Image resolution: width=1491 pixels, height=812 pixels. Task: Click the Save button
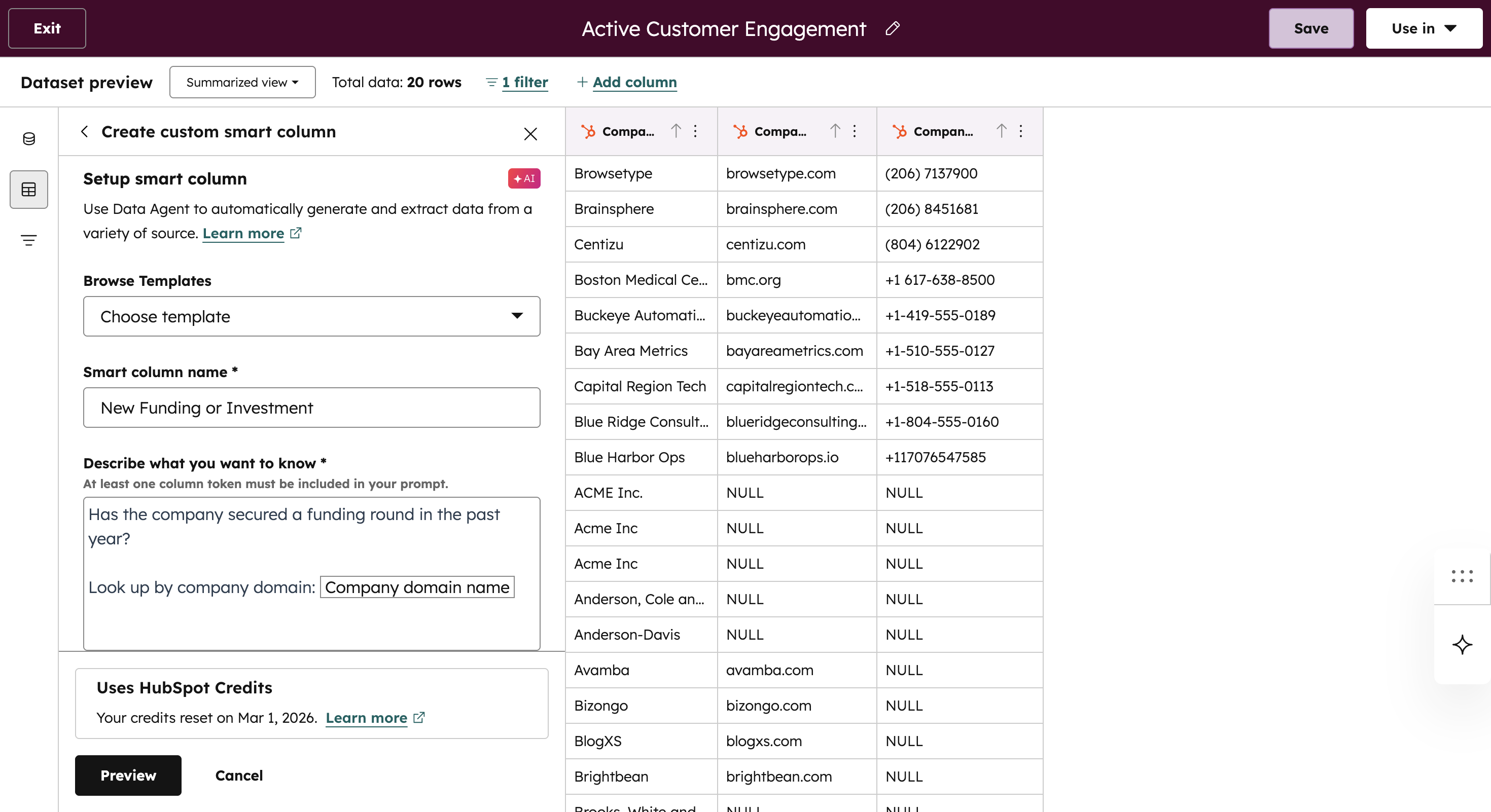tap(1310, 28)
